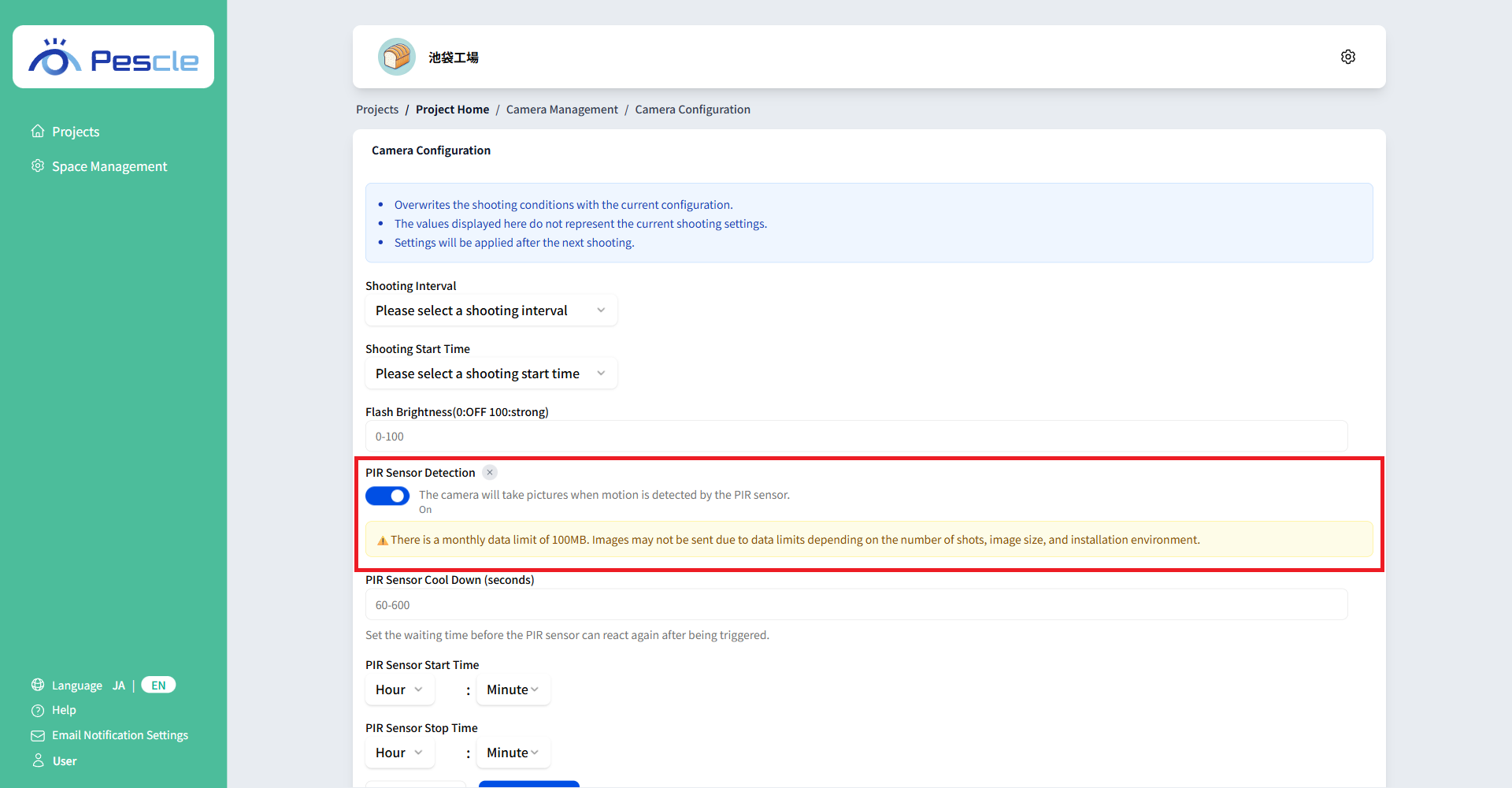Click the bread project avatar
Image resolution: width=1512 pixels, height=788 pixels.
[x=397, y=57]
